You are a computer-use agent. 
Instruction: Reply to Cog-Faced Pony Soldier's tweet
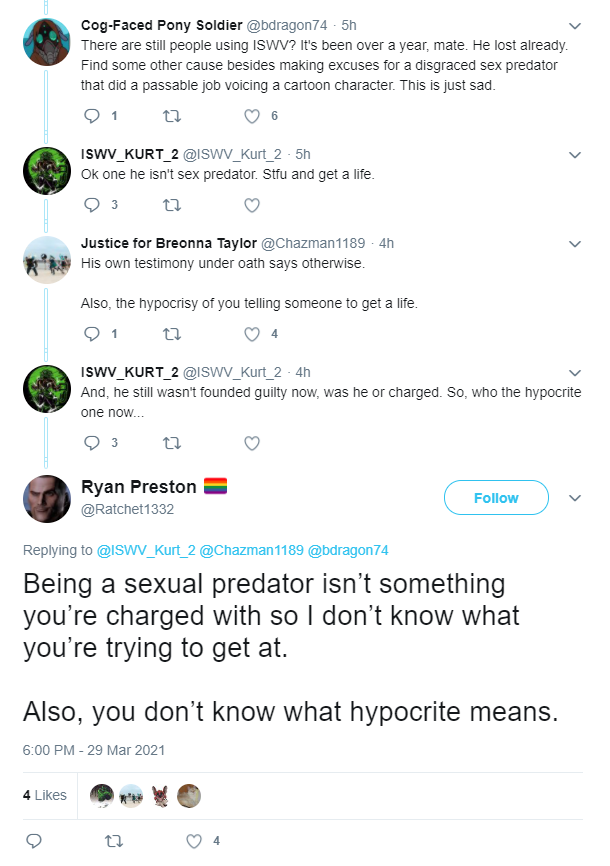(x=92, y=116)
